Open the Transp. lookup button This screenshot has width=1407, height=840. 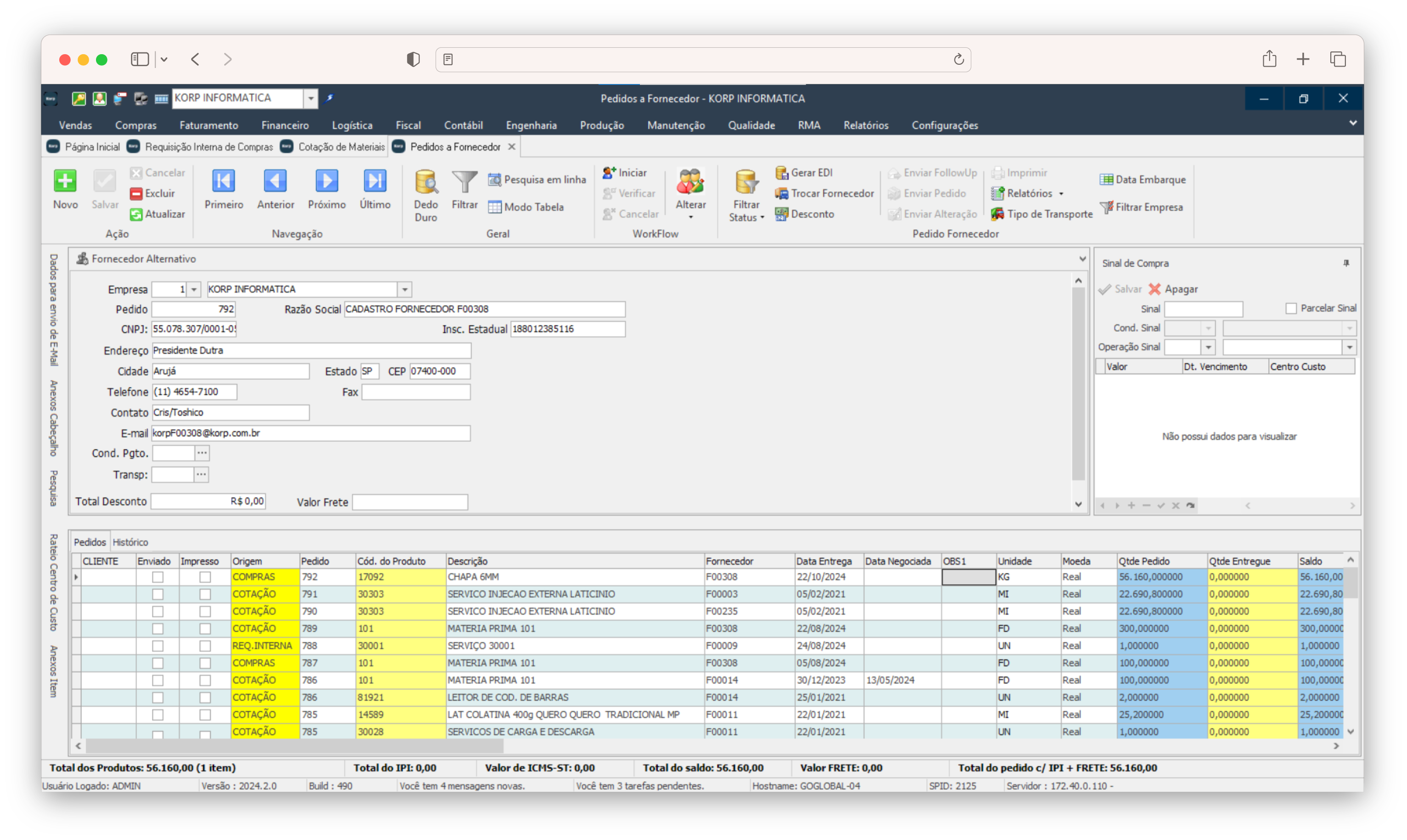click(201, 475)
